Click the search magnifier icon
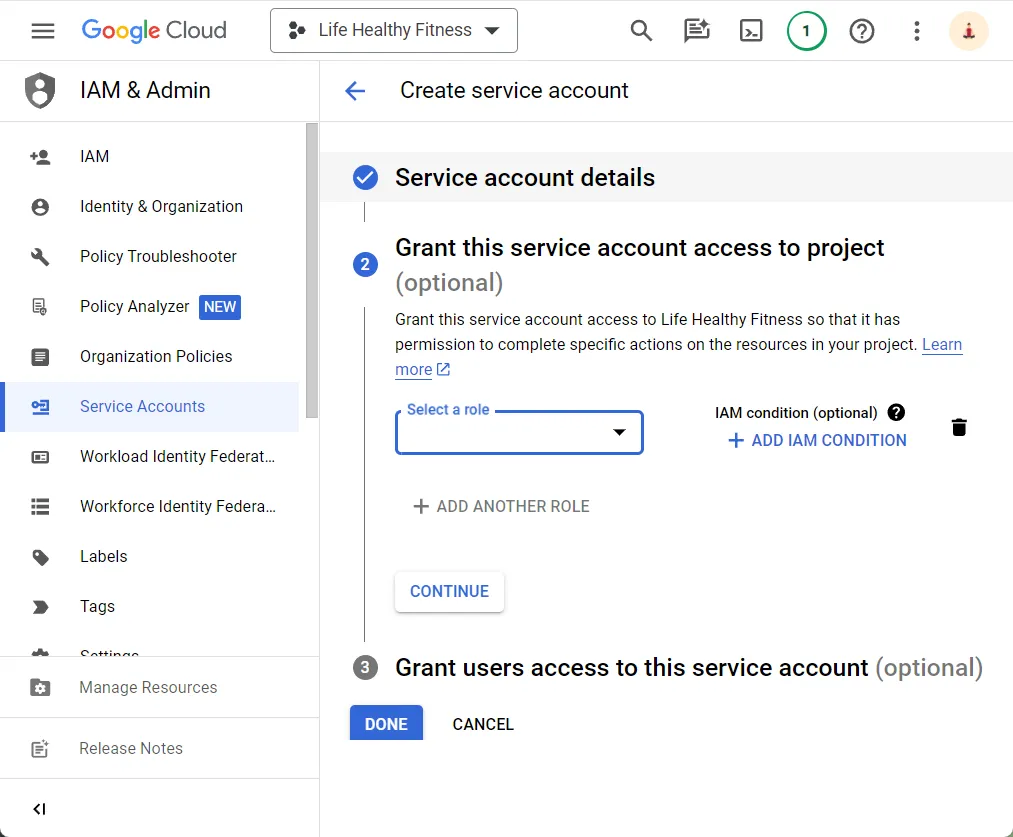The width and height of the screenshot is (1013, 837). 641,31
